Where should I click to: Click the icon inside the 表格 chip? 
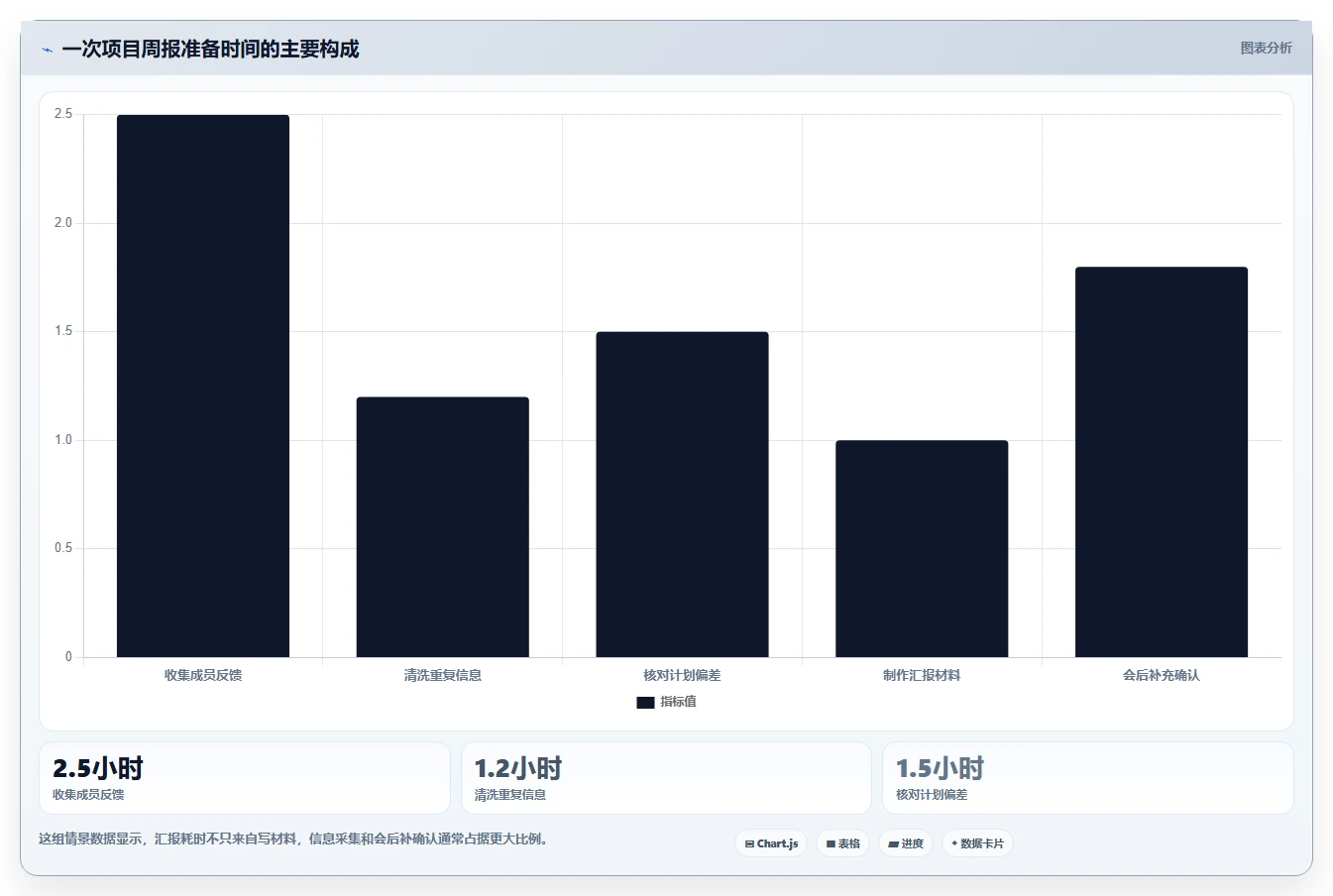(831, 844)
